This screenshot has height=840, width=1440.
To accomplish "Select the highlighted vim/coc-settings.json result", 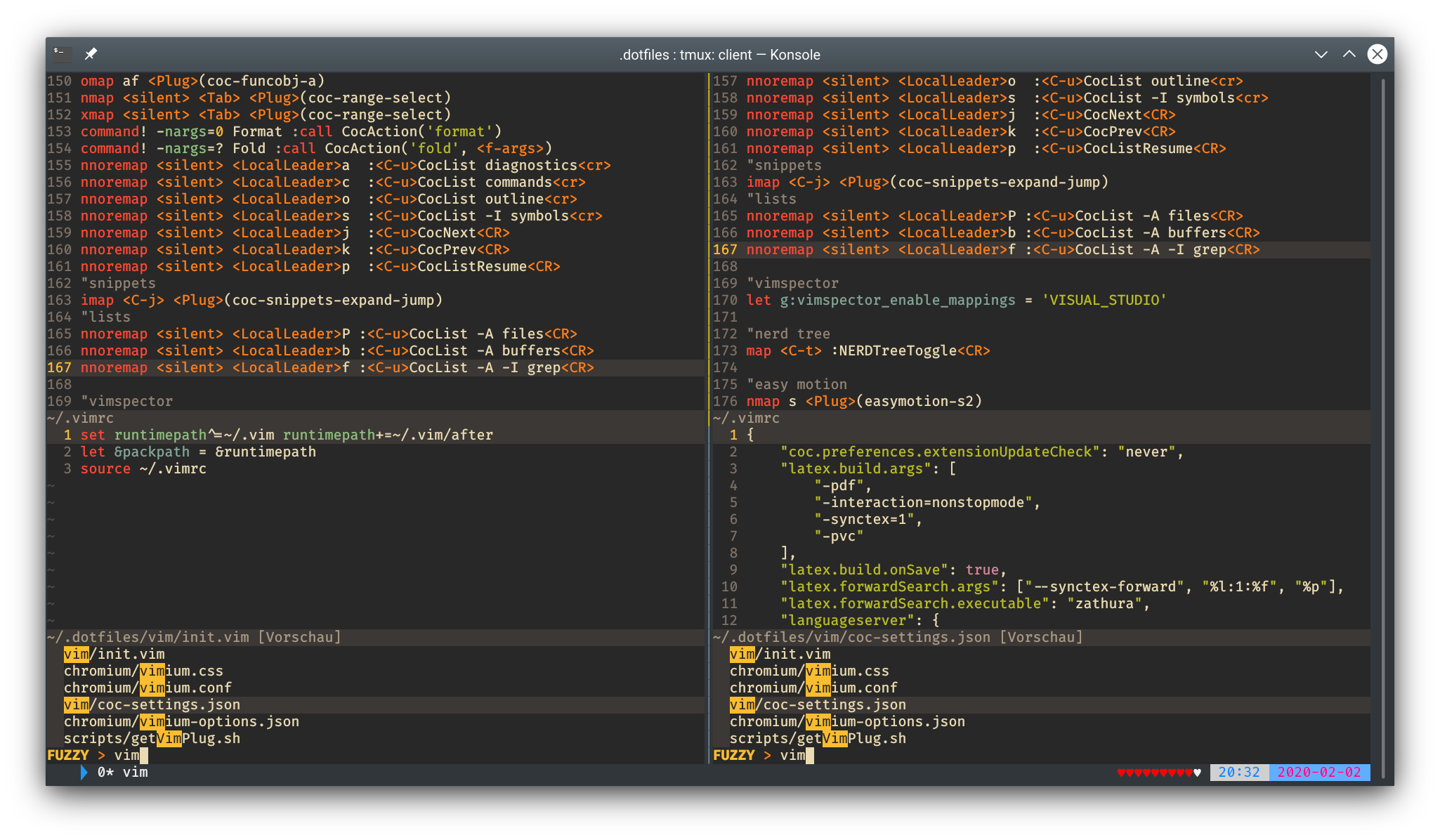I will coord(151,704).
